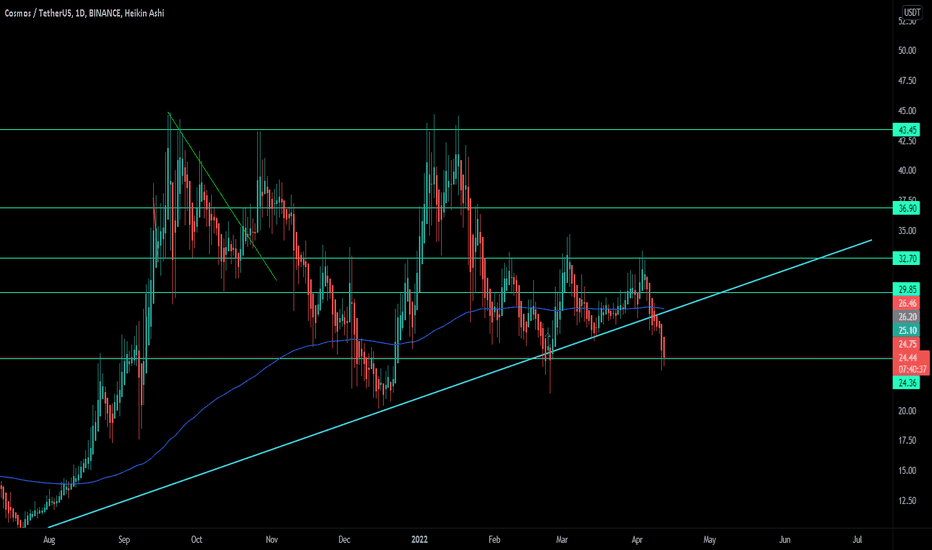Screen dimensions: 932x550
Task: Click the Apr label on time axis
Action: click(x=637, y=540)
